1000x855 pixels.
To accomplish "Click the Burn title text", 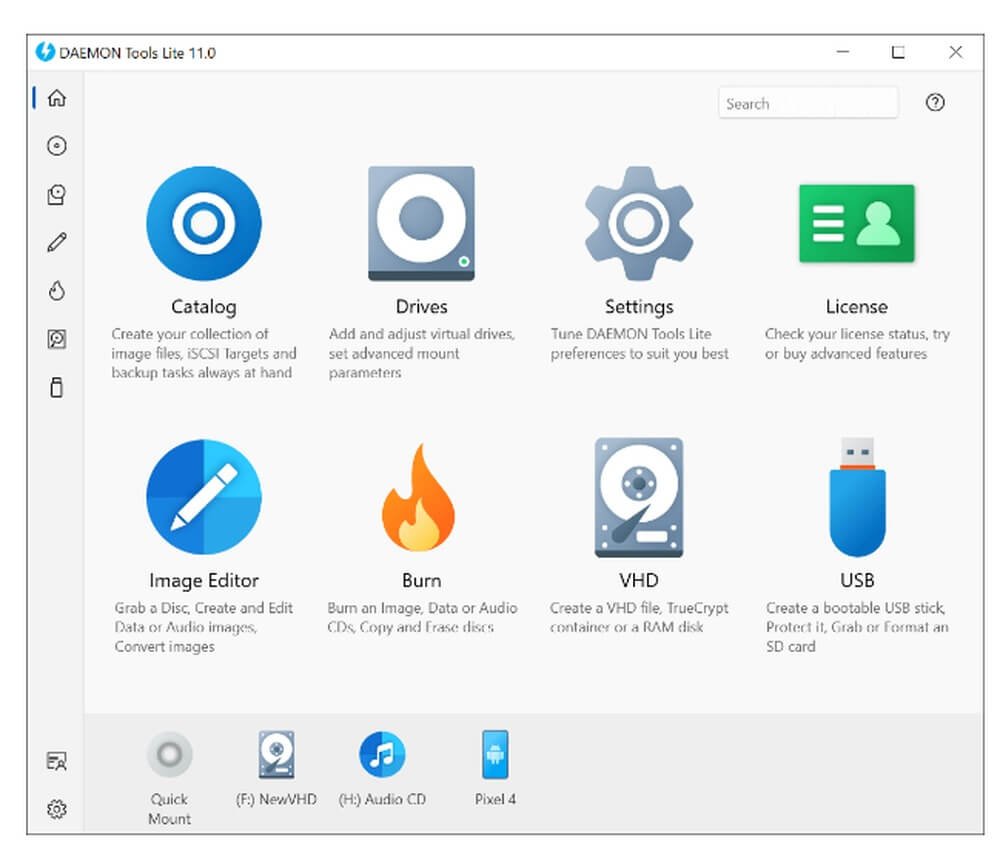I will [x=421, y=580].
